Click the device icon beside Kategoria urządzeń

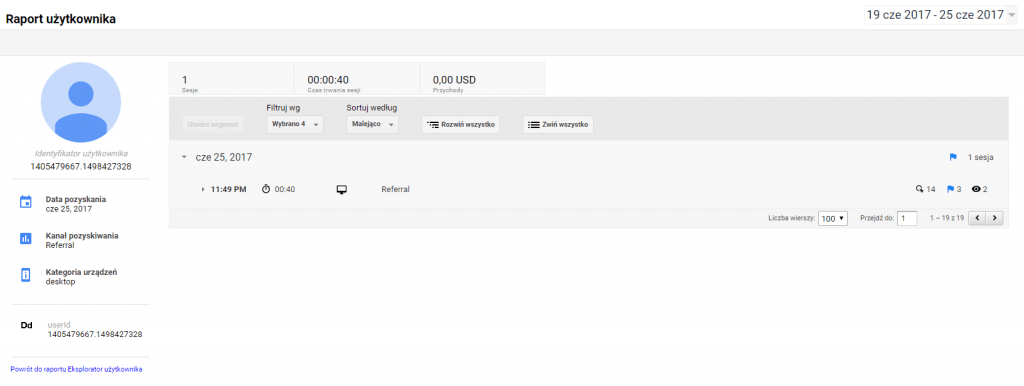coord(25,276)
